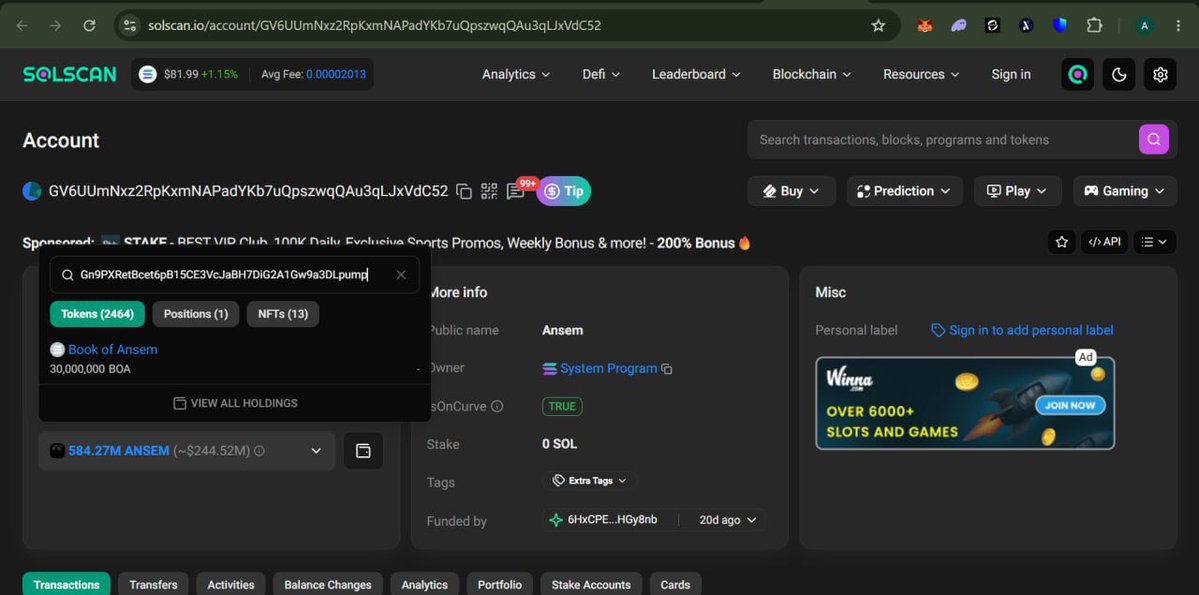Switch to the Transactions tab
This screenshot has width=1199, height=595.
pyautogui.click(x=67, y=584)
